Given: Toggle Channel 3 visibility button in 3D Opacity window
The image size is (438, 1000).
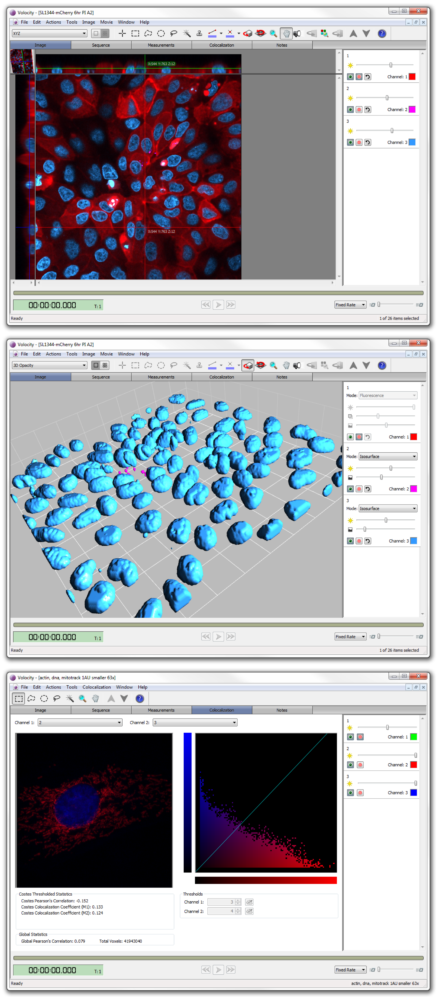Looking at the screenshot, I should pyautogui.click(x=350, y=540).
